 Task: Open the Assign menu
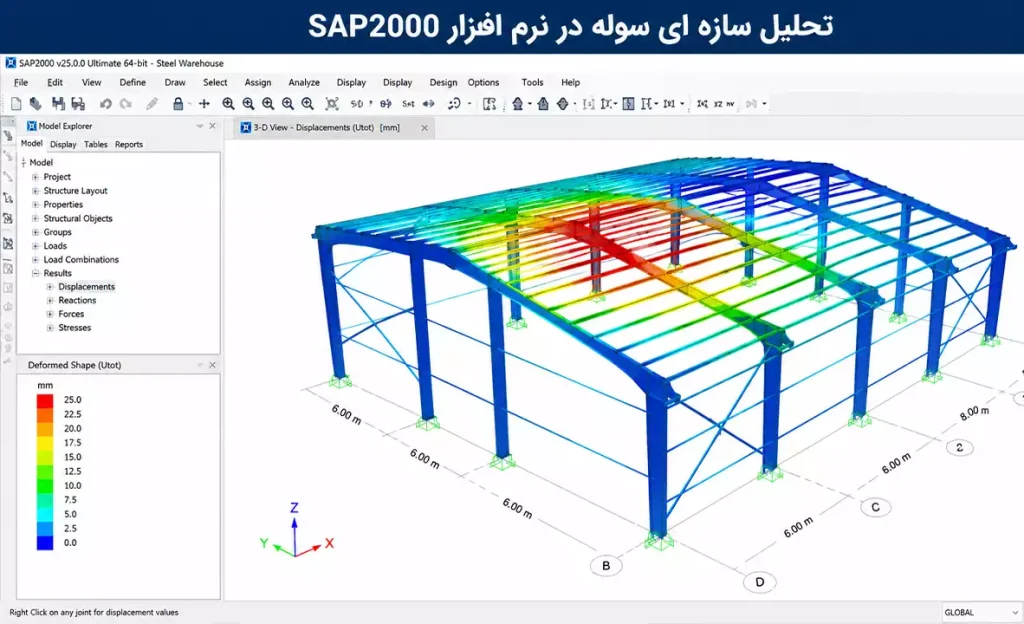[x=258, y=82]
